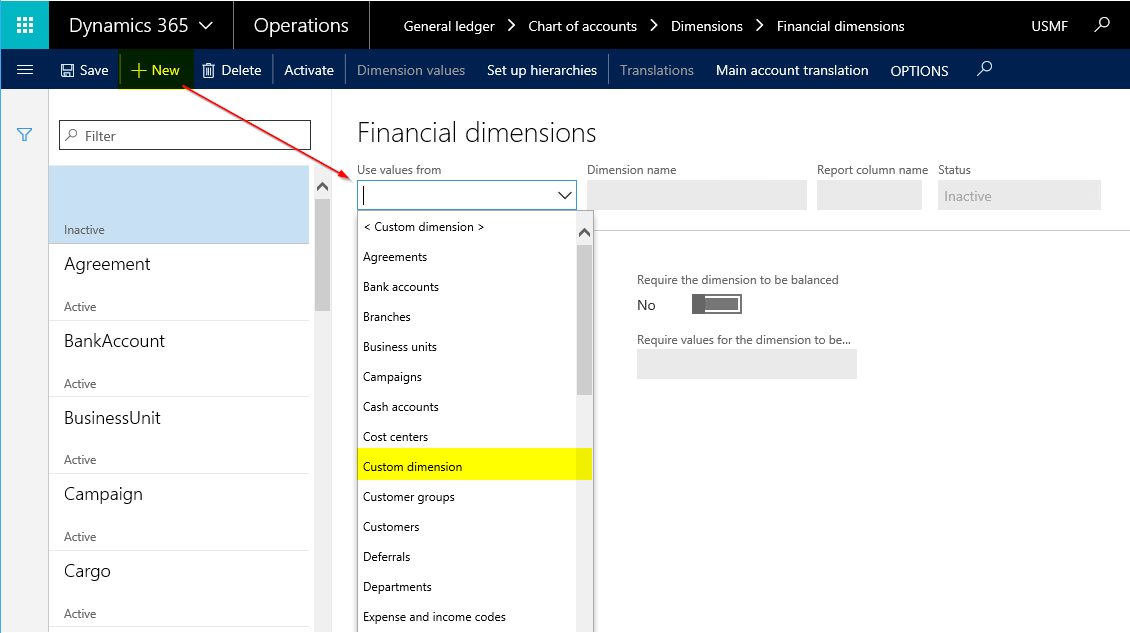Show the funnel filter pane icon

coord(25,135)
